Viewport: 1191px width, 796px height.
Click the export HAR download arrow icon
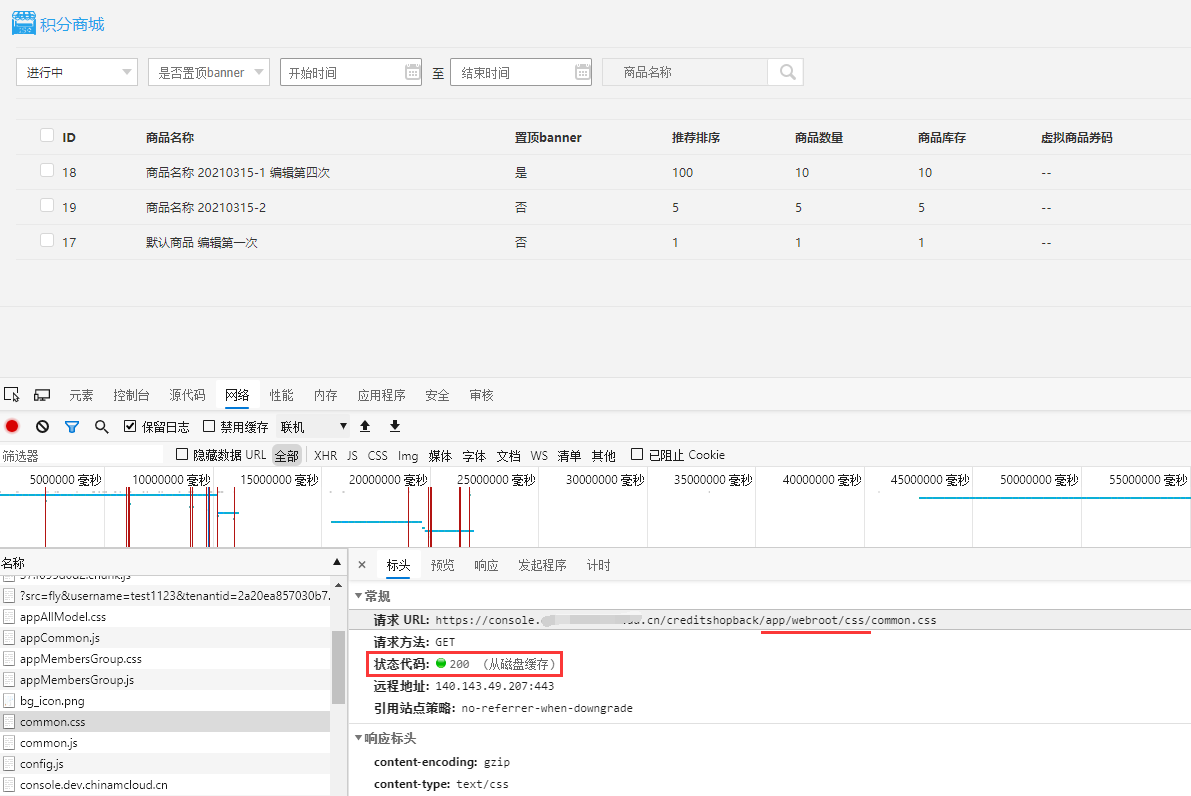tap(395, 426)
